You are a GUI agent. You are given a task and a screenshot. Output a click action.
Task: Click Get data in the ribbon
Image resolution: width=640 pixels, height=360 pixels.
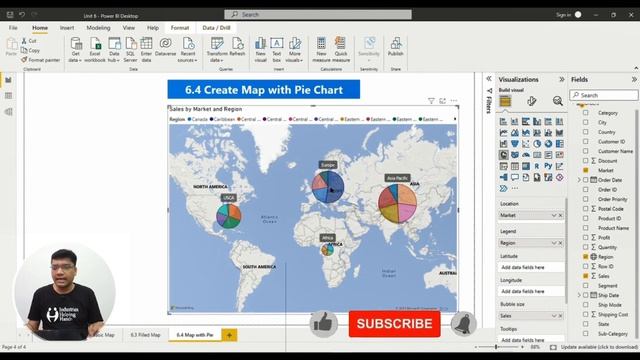[x=76, y=49]
